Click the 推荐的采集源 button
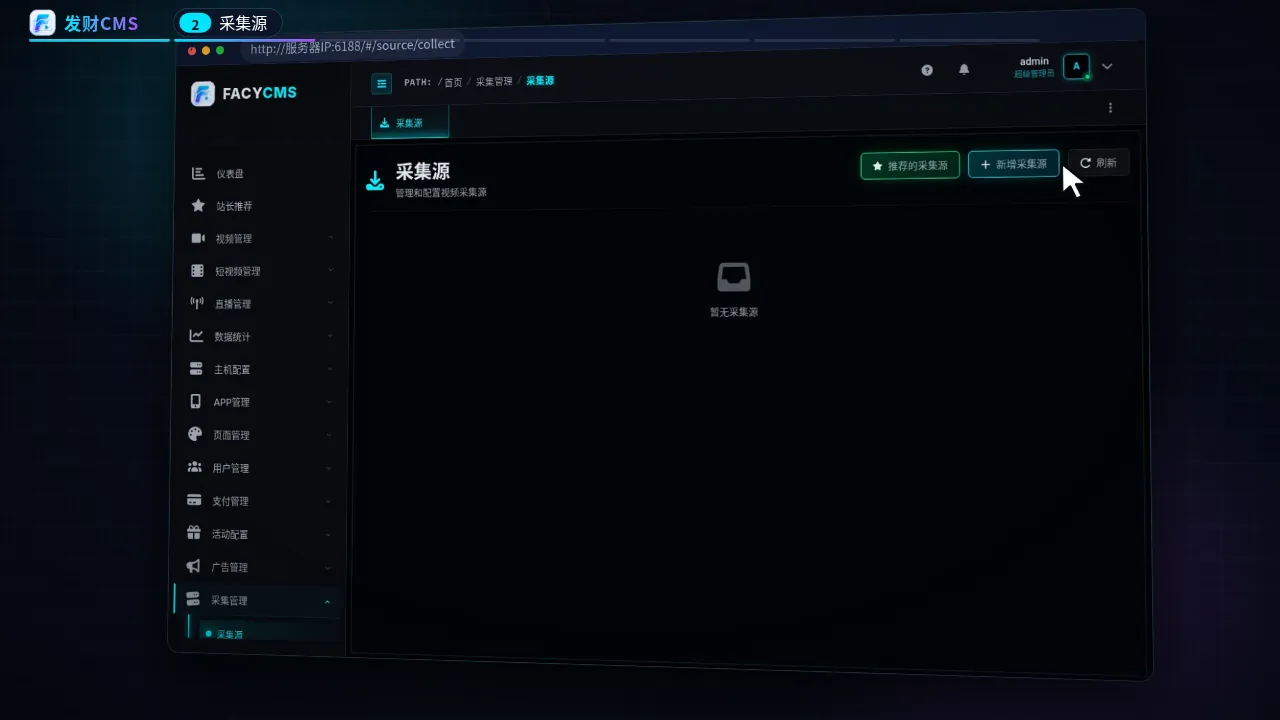Image resolution: width=1280 pixels, height=720 pixels. (910, 165)
